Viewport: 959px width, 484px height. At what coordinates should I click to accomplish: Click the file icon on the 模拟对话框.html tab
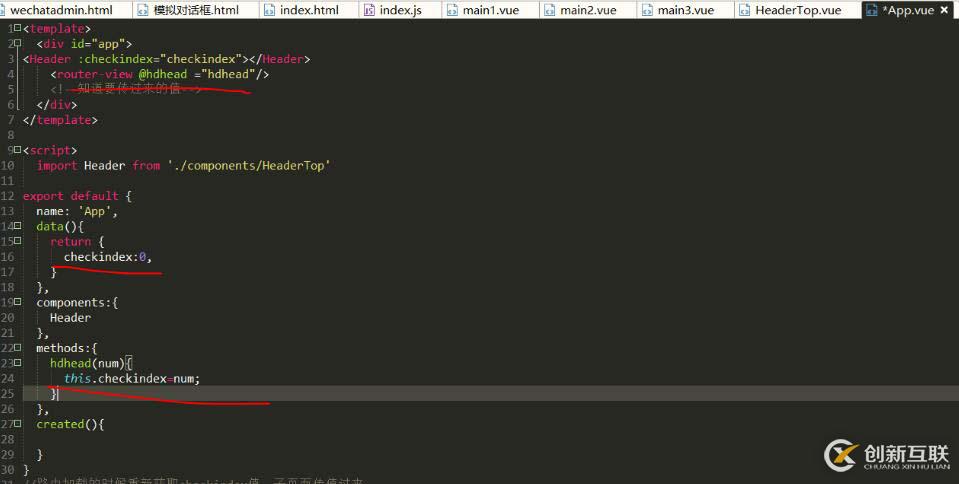click(x=141, y=10)
